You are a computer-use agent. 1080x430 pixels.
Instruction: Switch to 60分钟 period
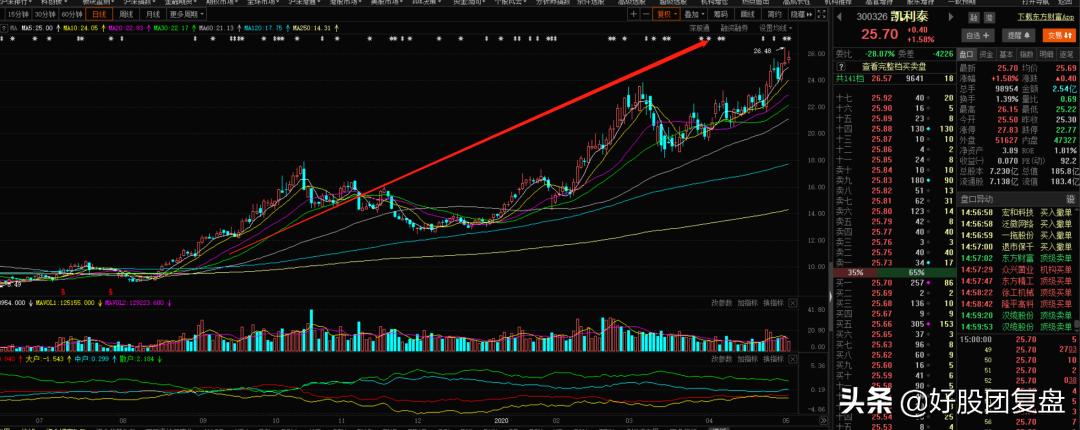point(70,14)
